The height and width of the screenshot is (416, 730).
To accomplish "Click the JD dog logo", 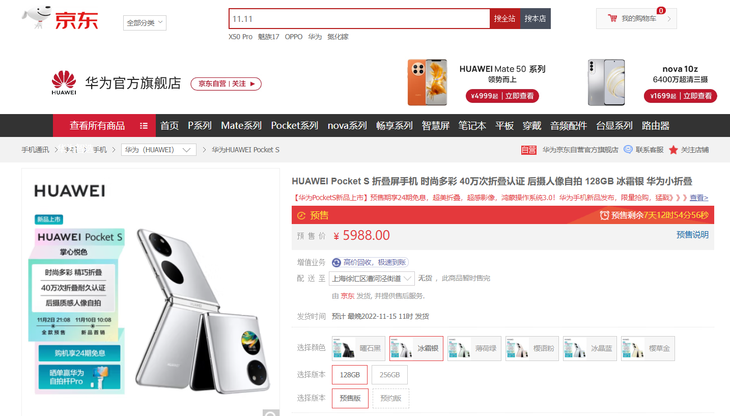I will [36, 17].
